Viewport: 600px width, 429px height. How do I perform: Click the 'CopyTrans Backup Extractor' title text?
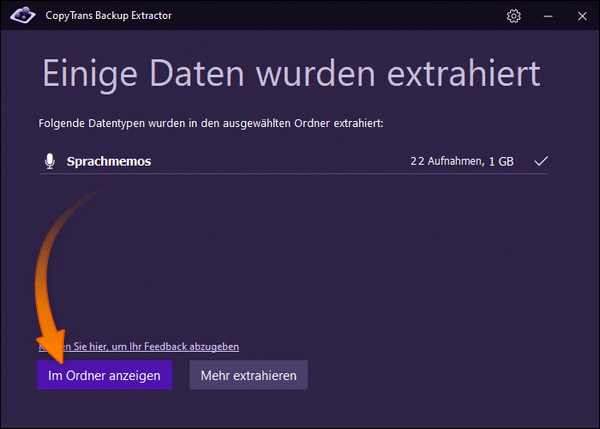pyautogui.click(x=109, y=16)
